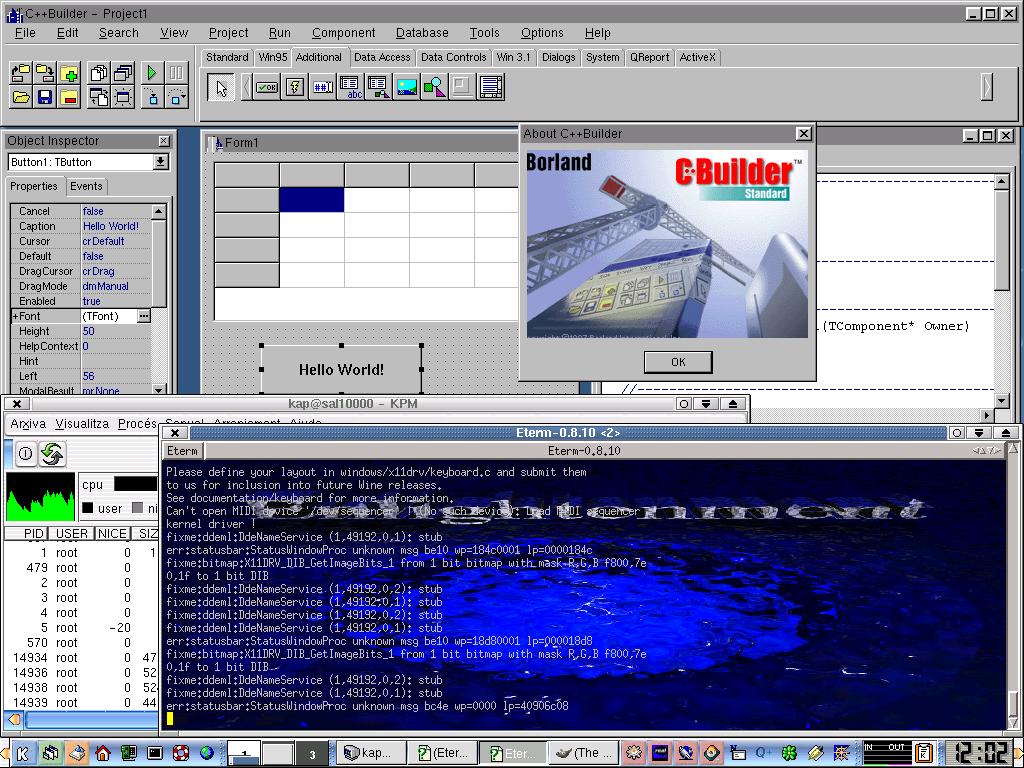1024x768 pixels.
Task: Save the file with the floppy disk icon
Action: (x=45, y=97)
